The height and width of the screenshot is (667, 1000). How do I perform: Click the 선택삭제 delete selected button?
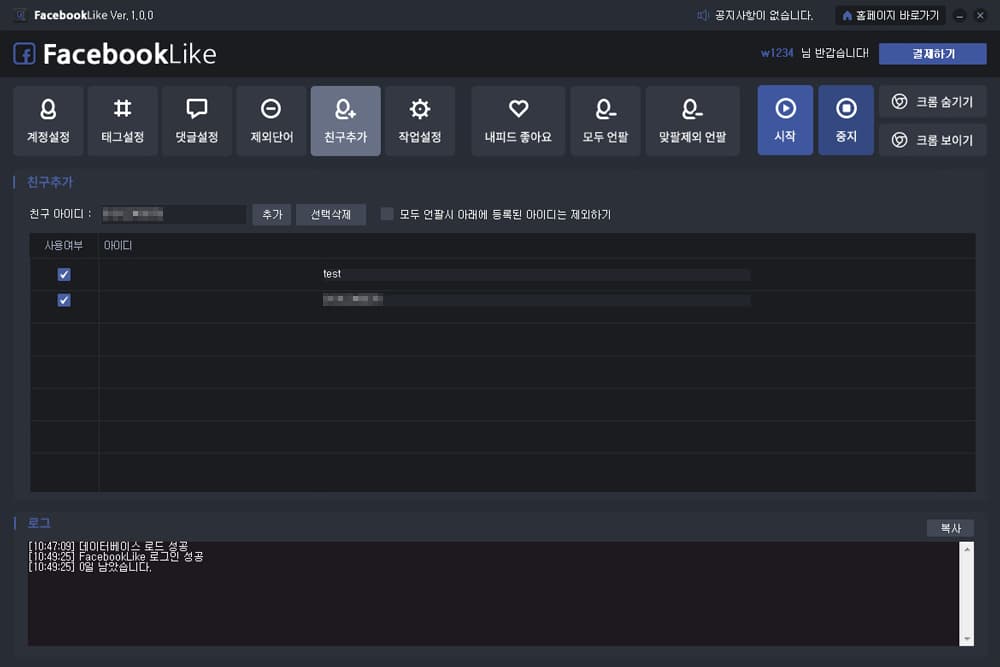click(x=330, y=214)
